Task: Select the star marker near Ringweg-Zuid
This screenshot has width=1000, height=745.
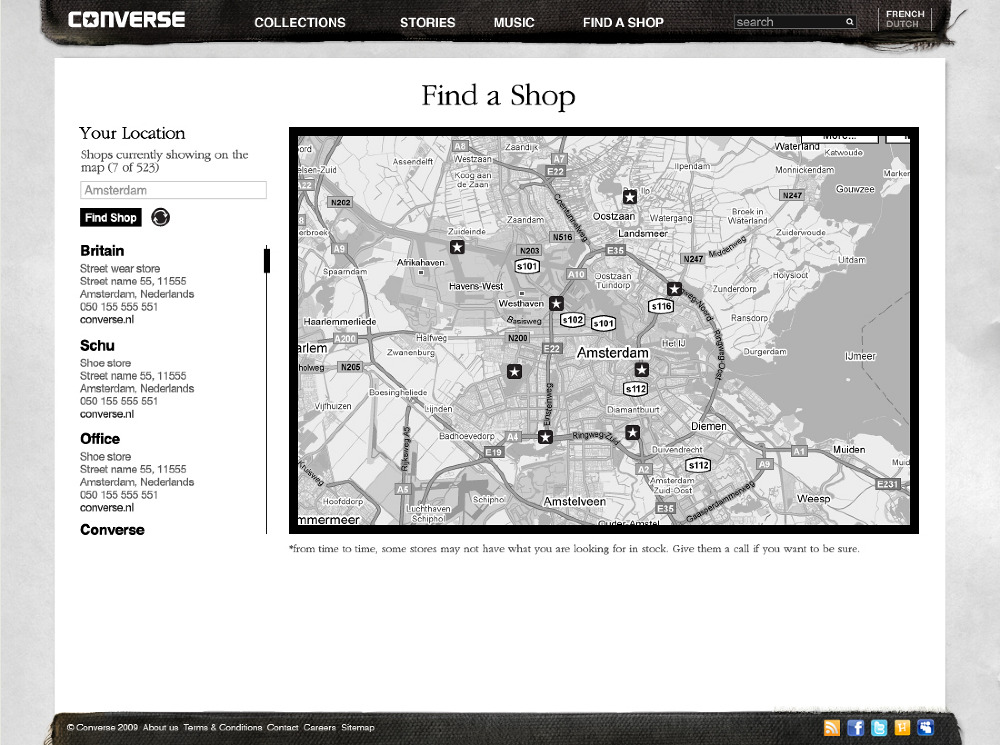Action: pyautogui.click(x=632, y=433)
